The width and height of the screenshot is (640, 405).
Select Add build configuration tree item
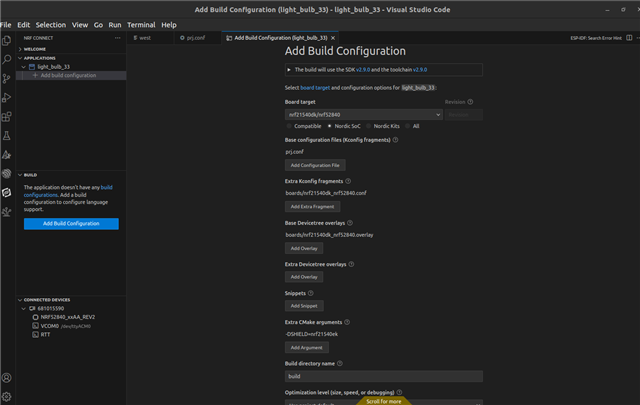tap(71, 76)
